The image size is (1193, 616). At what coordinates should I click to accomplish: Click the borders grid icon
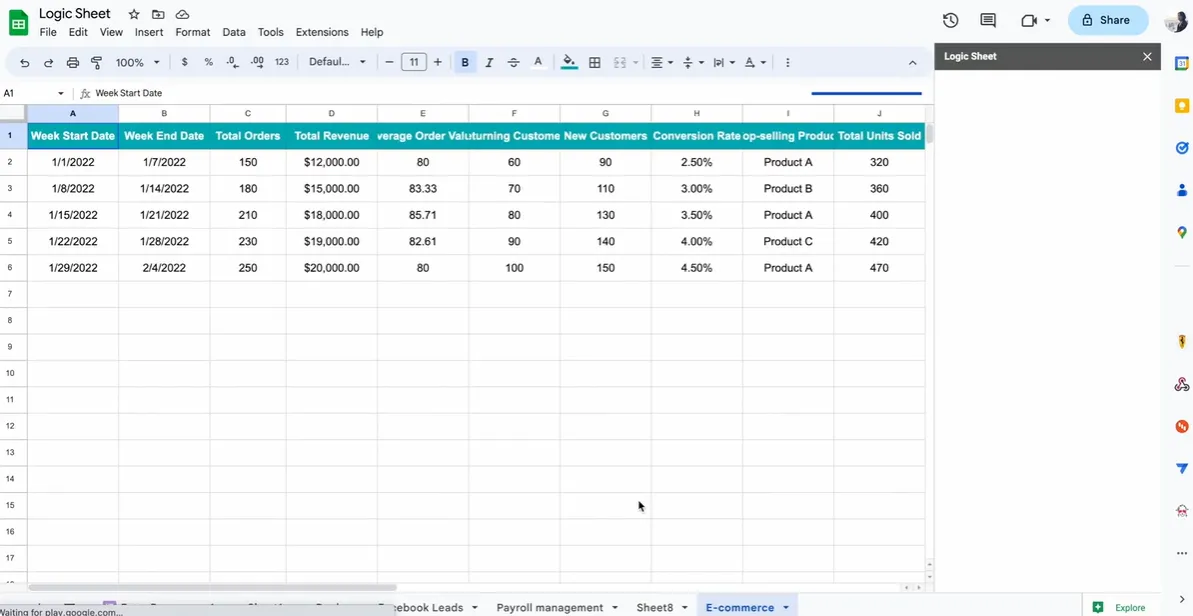[x=595, y=62]
